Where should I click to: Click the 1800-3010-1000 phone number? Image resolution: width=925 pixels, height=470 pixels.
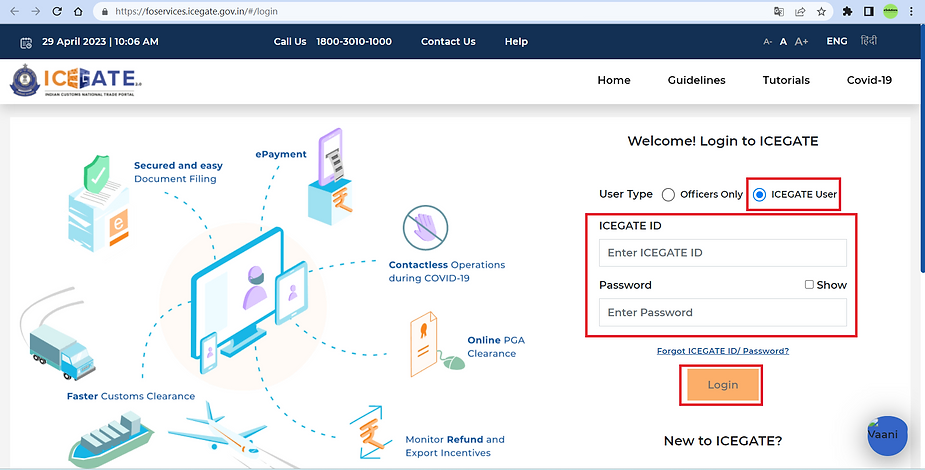tap(354, 42)
